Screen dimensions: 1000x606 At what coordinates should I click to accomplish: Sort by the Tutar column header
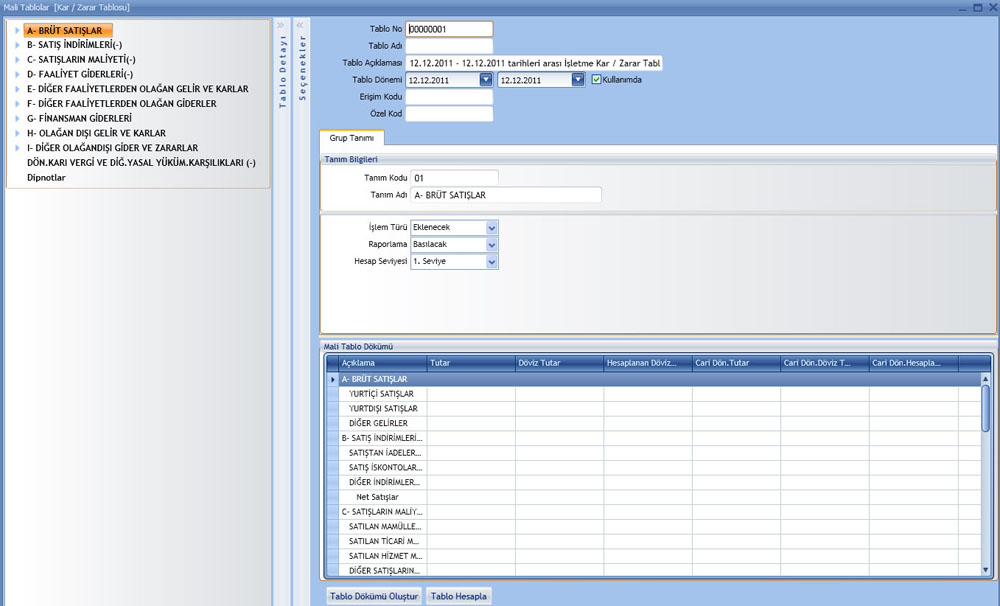(471, 363)
